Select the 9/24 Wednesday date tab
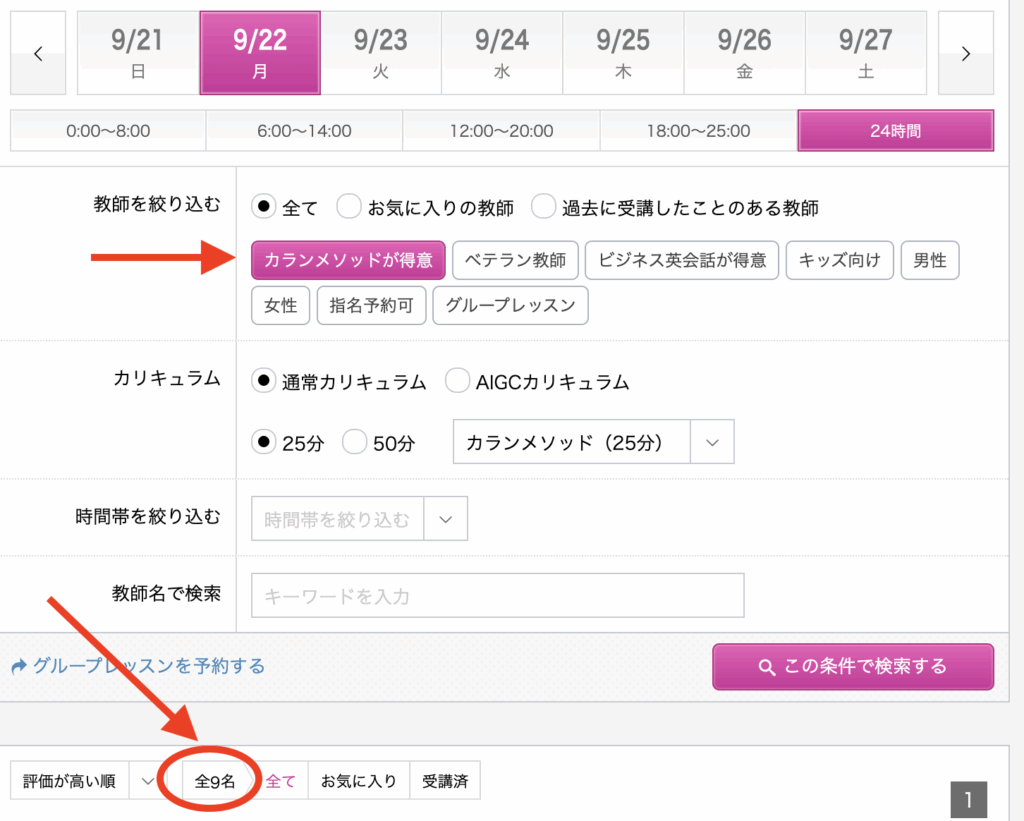Image resolution: width=1024 pixels, height=821 pixels. tap(502, 53)
